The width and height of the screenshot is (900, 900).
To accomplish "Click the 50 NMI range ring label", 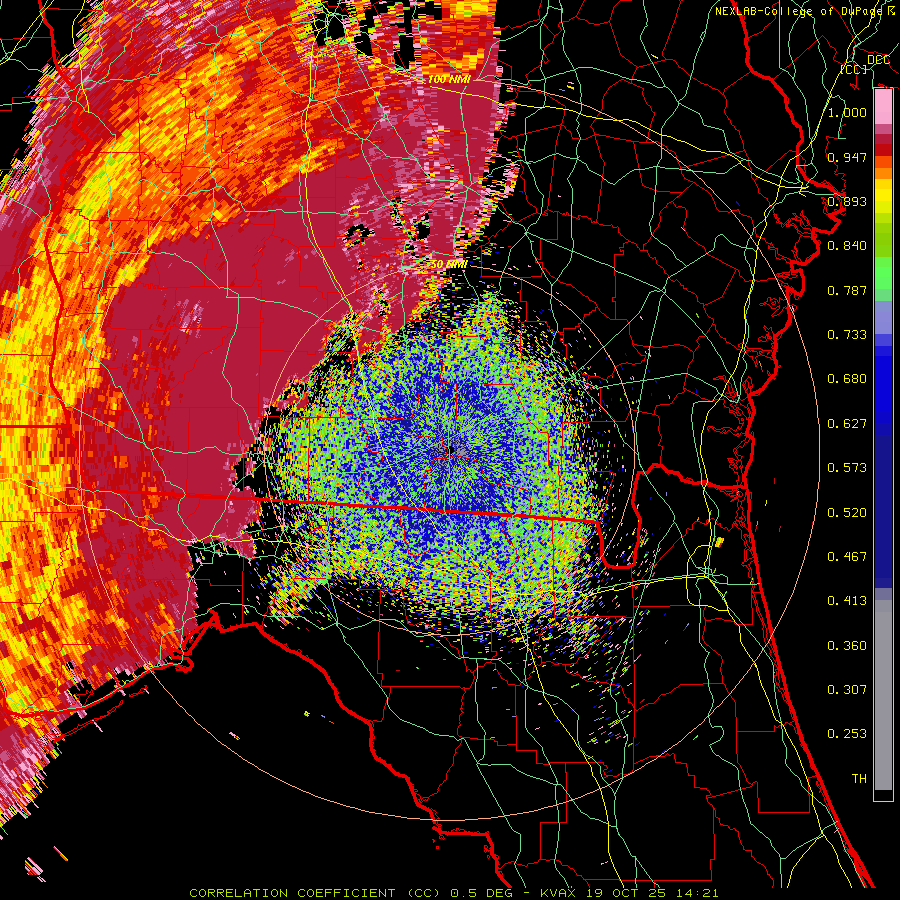I will pos(449,265).
